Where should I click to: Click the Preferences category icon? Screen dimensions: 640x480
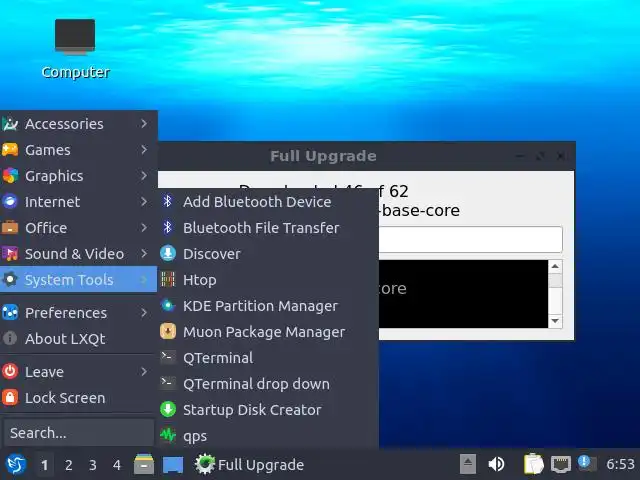click(10, 313)
